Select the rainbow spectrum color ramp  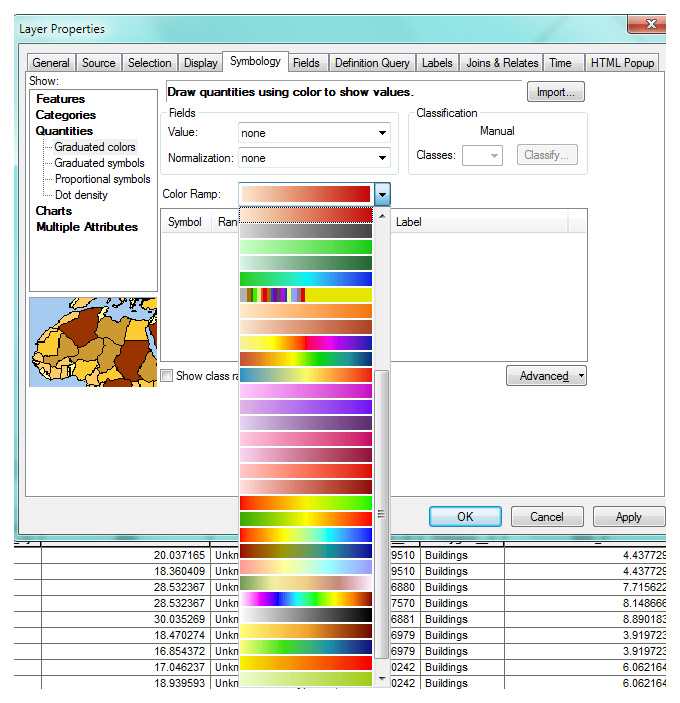(x=305, y=599)
